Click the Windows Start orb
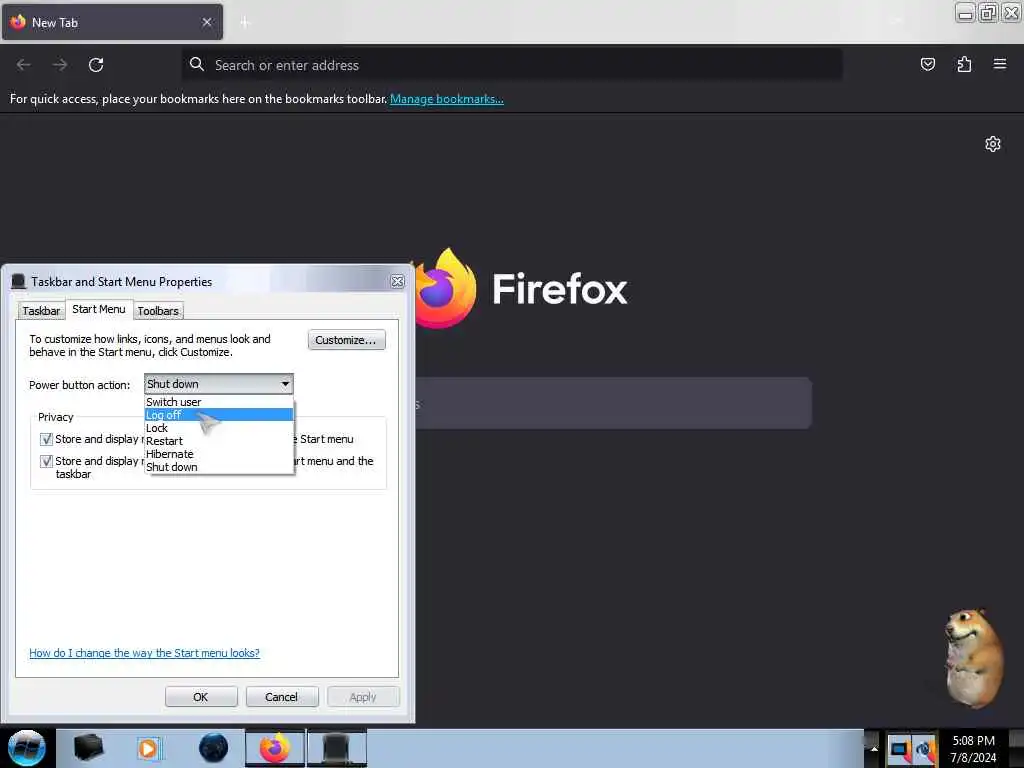Screen dimensions: 1024x768 pyautogui.click(x=27, y=748)
